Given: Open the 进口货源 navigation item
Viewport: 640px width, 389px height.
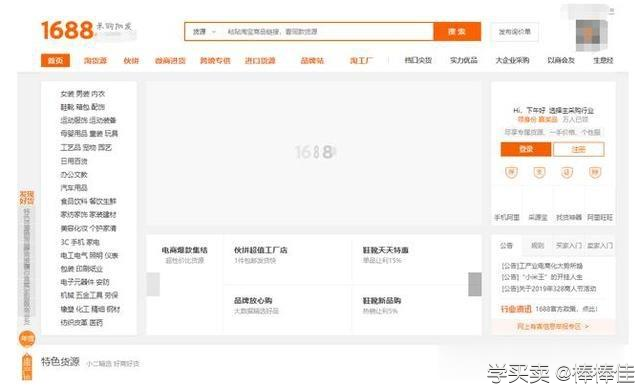Looking at the screenshot, I should click(260, 60).
